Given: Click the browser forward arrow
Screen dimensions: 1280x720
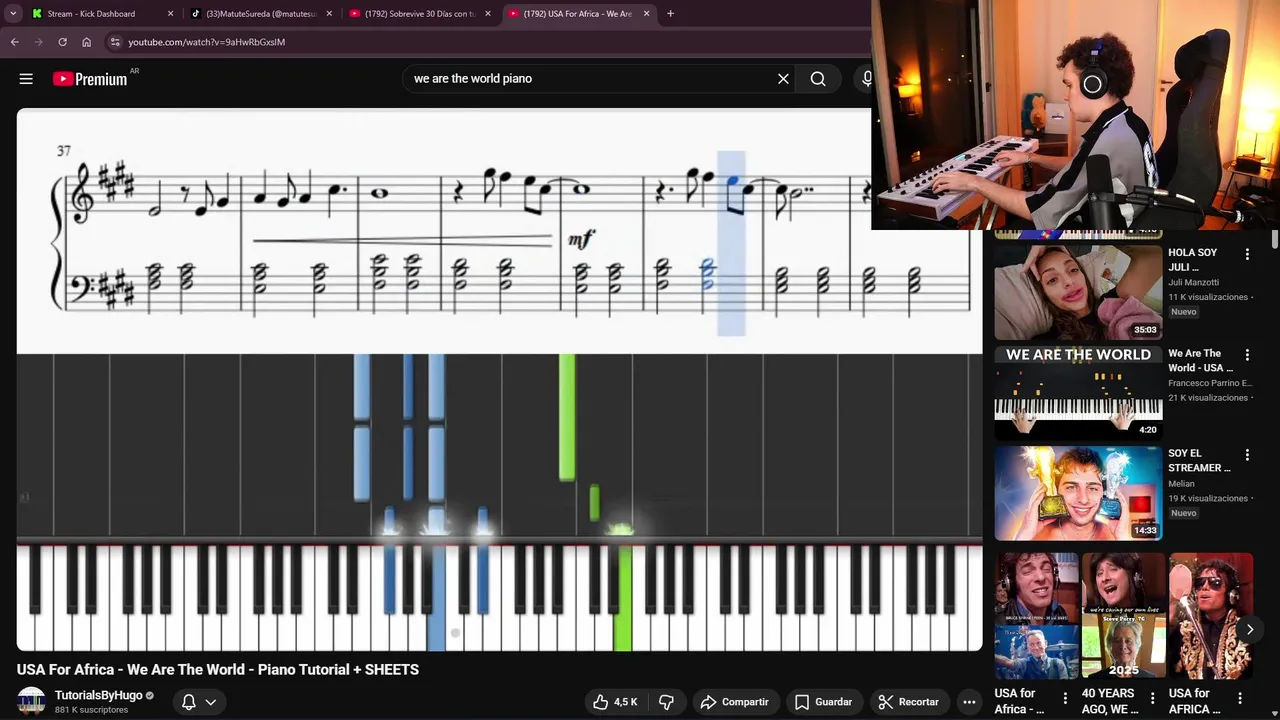Looking at the screenshot, I should coord(38,42).
